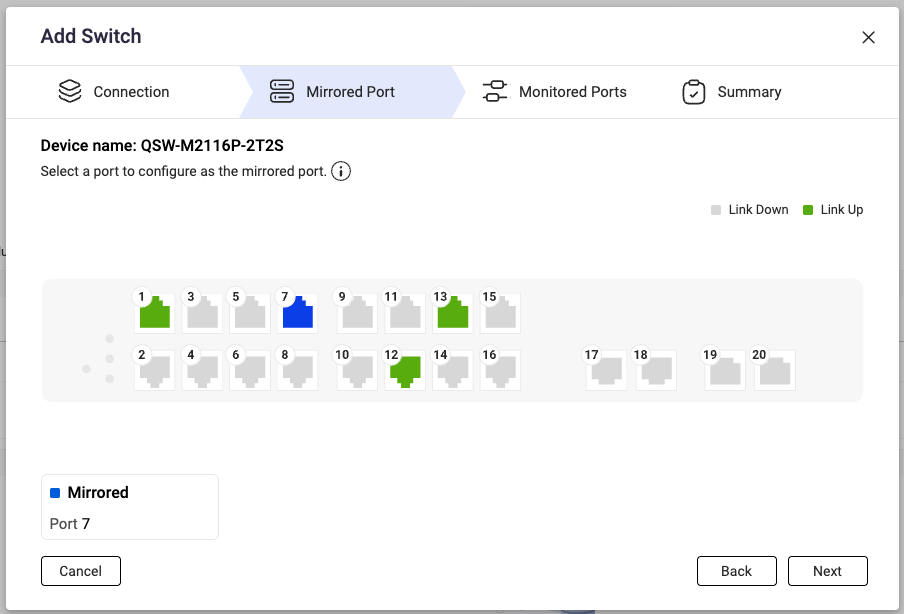Viewport: 904px width, 614px height.
Task: Click port 10 in the bottom row
Action: tap(356, 370)
